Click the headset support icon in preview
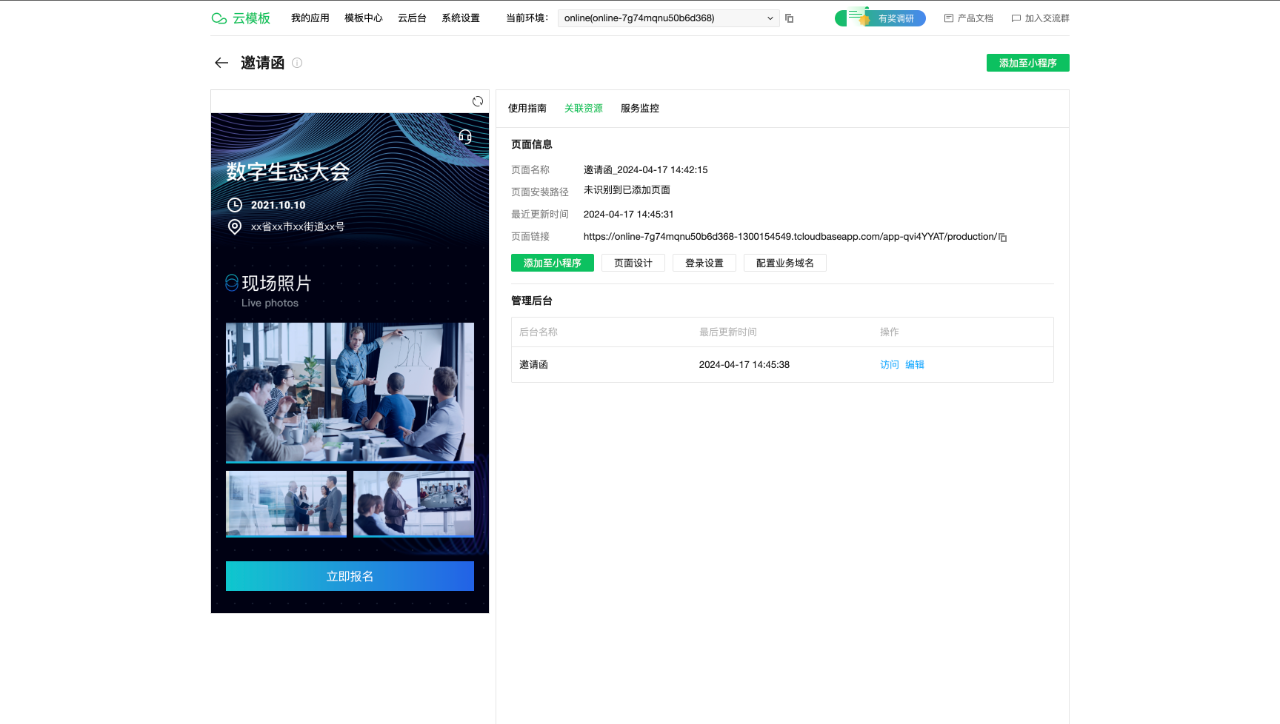The image size is (1280, 724). (465, 137)
